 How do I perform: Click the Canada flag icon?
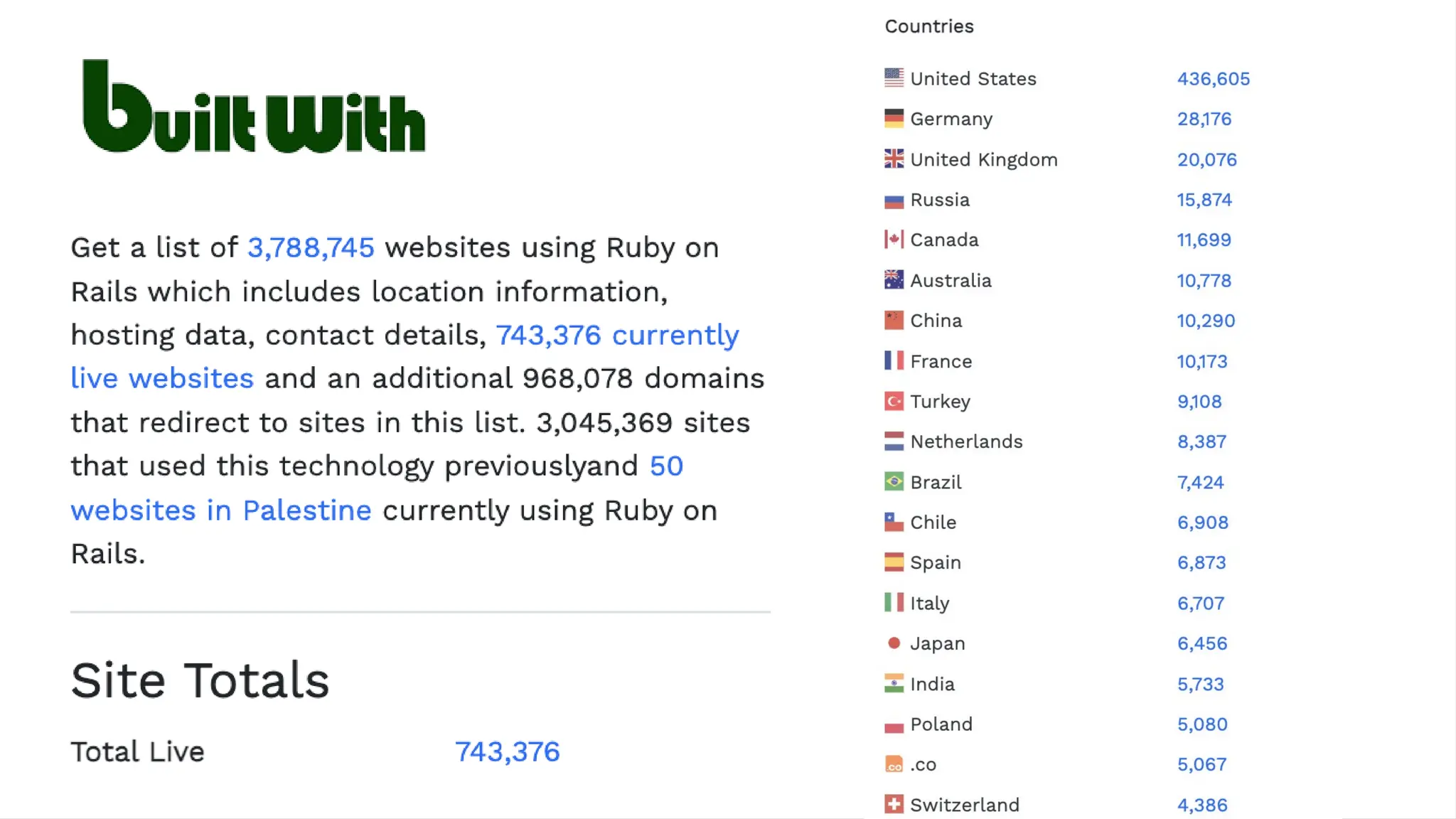894,240
